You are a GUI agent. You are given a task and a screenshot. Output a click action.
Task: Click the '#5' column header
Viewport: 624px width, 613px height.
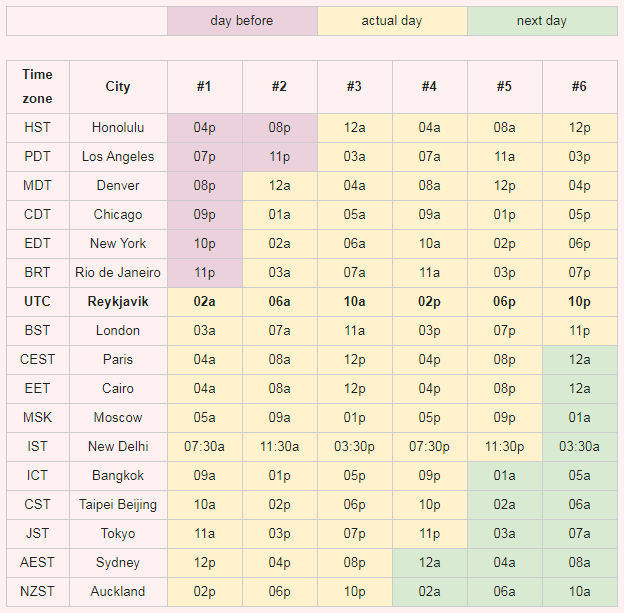click(505, 87)
